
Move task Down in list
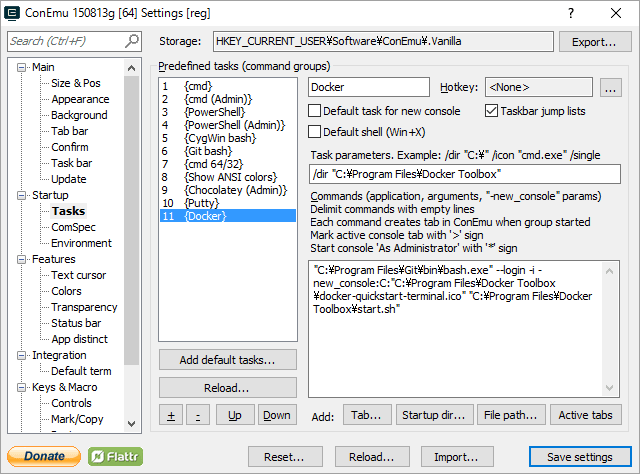tap(277, 415)
